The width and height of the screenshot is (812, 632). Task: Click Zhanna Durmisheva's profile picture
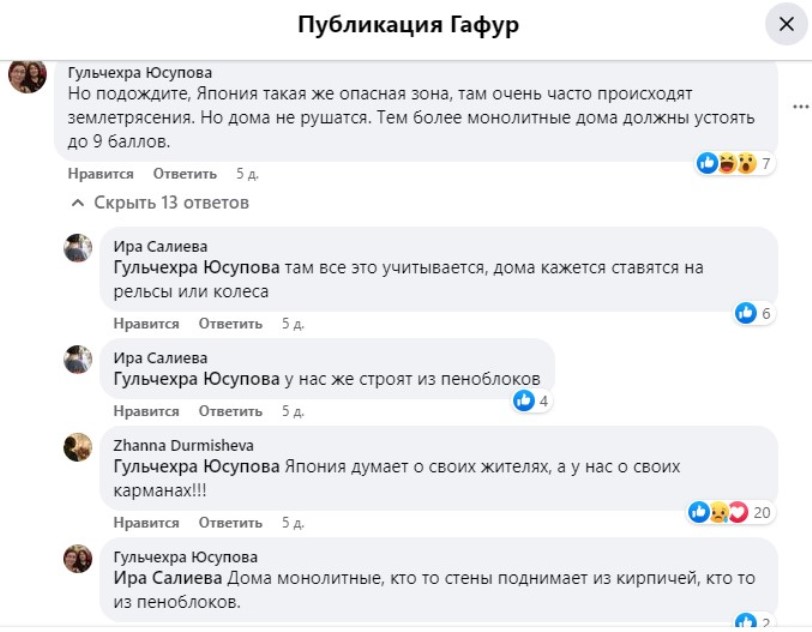coord(78,447)
